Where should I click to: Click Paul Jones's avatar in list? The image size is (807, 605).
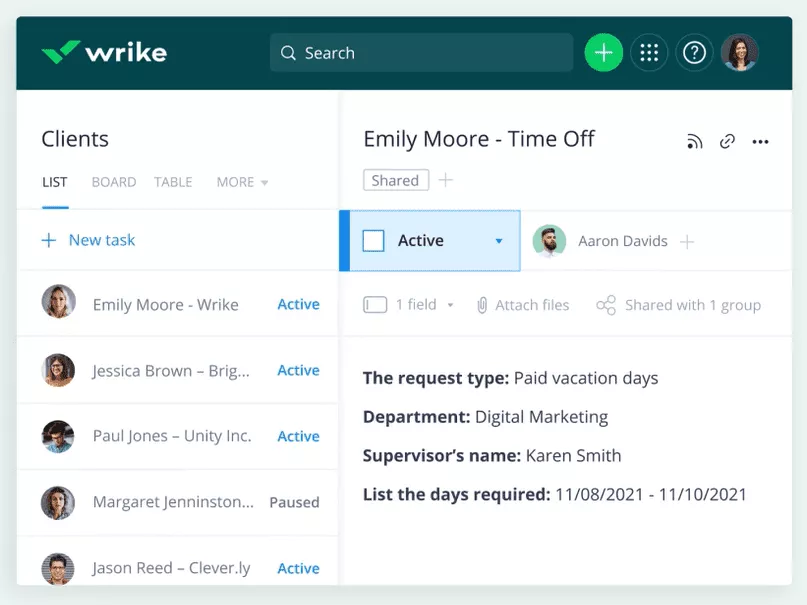tap(58, 436)
